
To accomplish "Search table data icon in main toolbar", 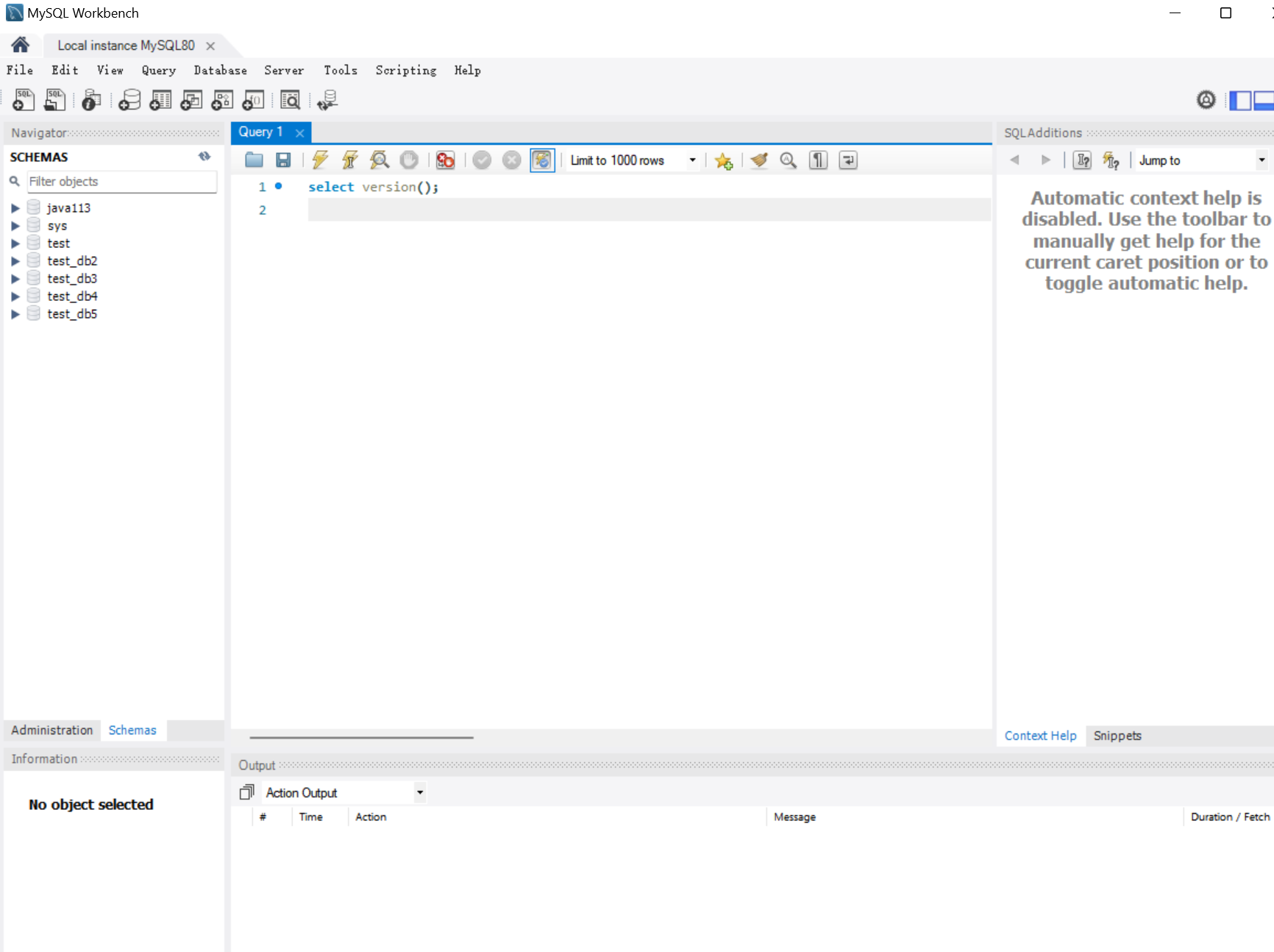I will click(291, 99).
